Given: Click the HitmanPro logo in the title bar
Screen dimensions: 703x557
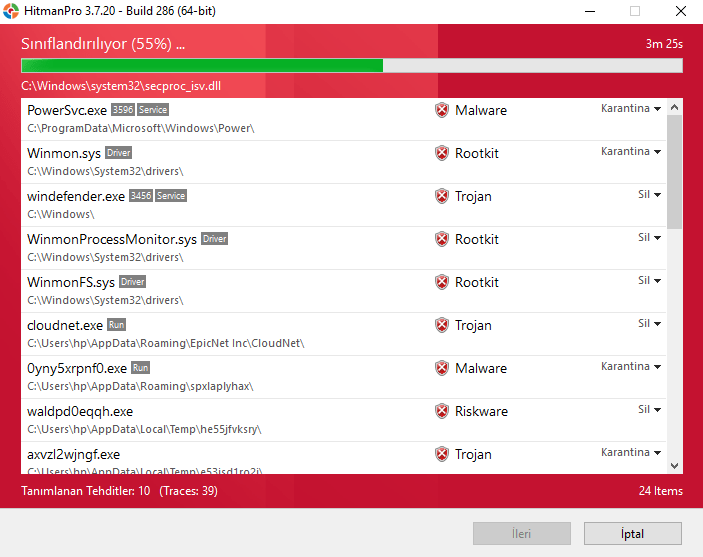Looking at the screenshot, I should (x=11, y=11).
